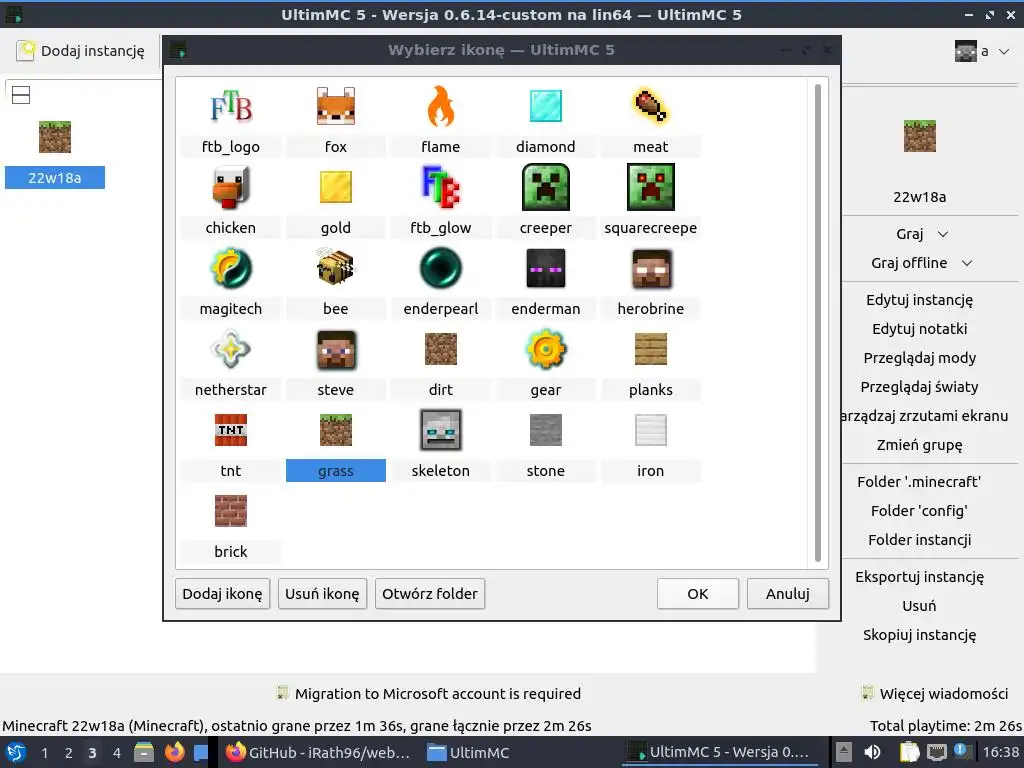1024x768 pixels.
Task: Choose the tnt icon
Action: pyautogui.click(x=231, y=430)
